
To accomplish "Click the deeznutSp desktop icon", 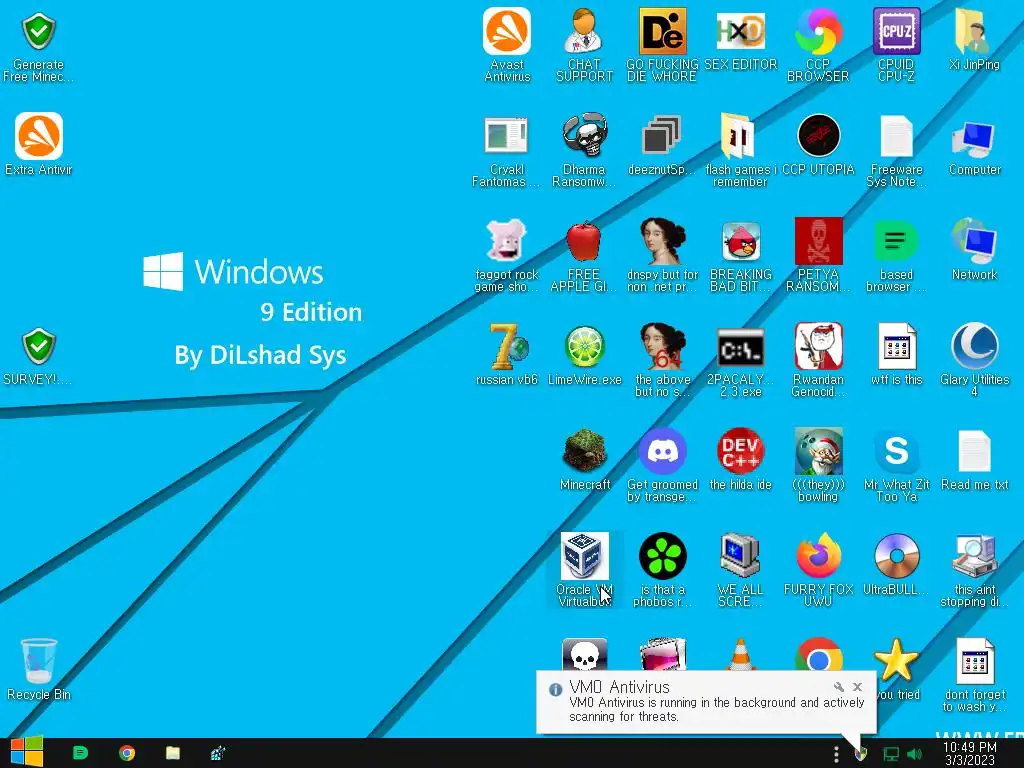I will pos(662,145).
